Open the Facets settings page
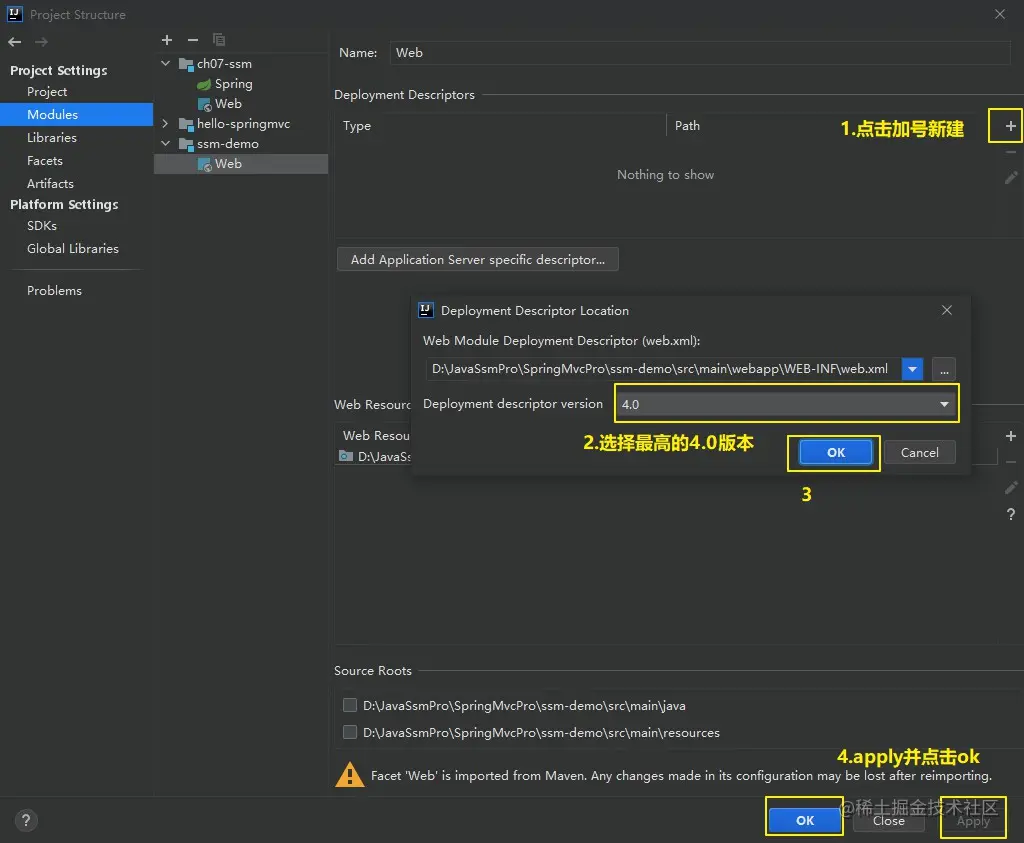The height and width of the screenshot is (843, 1024). coord(44,161)
